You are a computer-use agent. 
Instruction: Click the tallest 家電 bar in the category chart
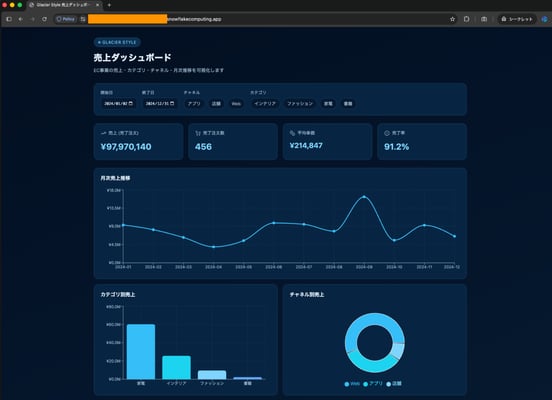141,351
